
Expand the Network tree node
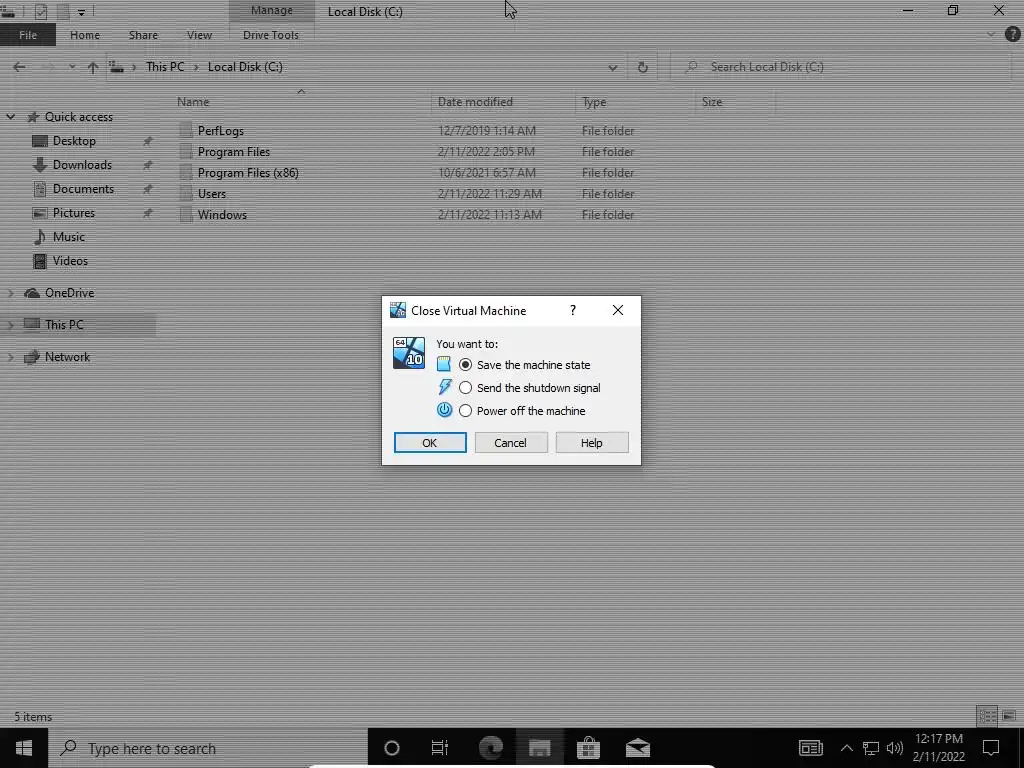(10, 357)
